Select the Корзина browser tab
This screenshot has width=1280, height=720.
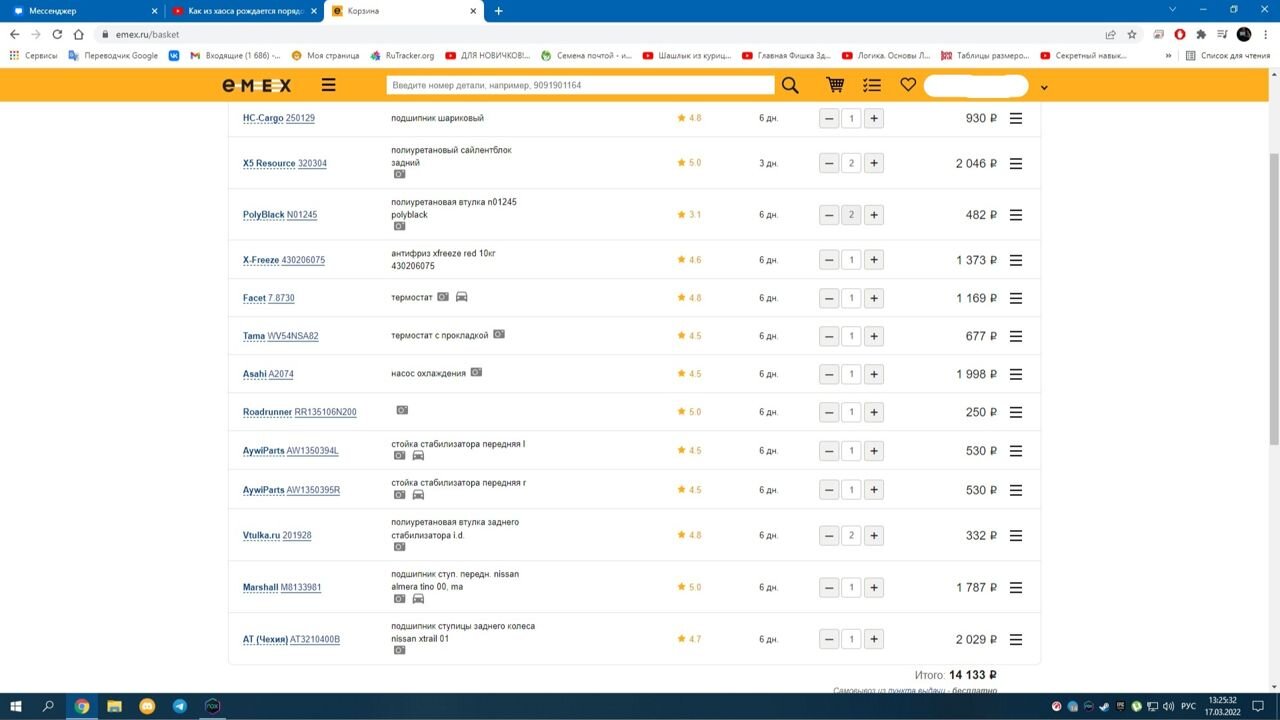(404, 11)
